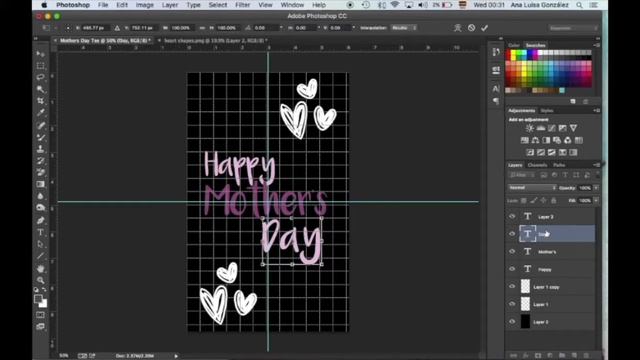This screenshot has height=360, width=640.
Task: Select the Hand tool
Action: 40,269
